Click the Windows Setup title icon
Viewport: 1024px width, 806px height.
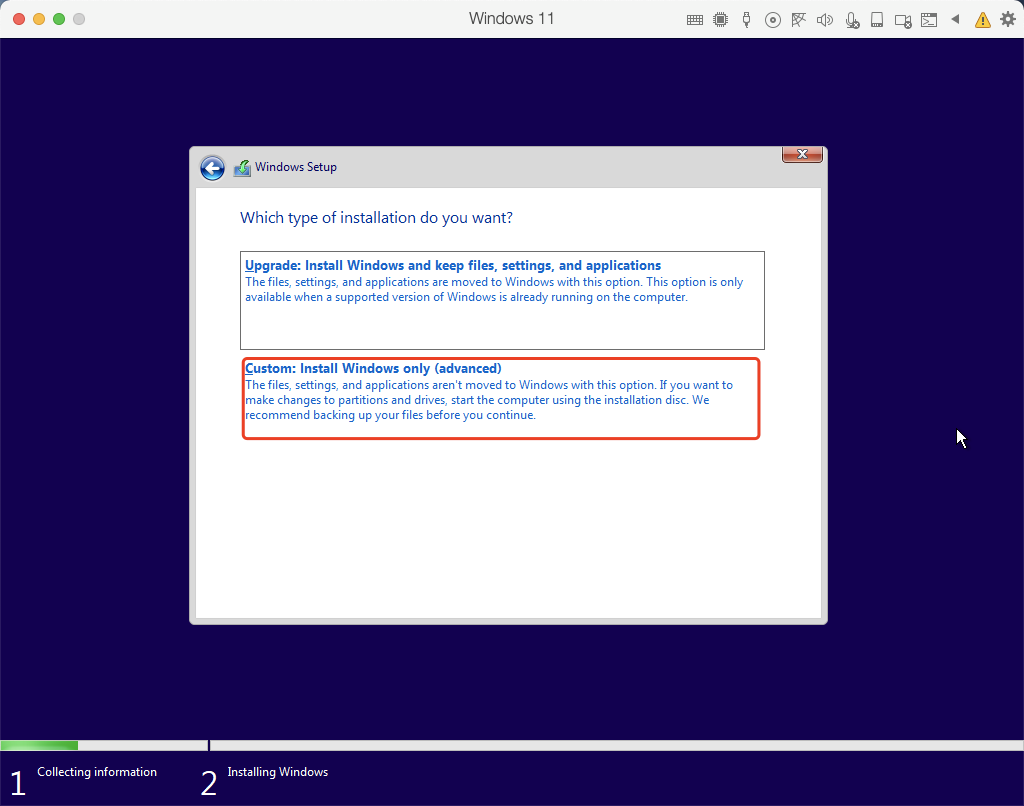point(242,168)
